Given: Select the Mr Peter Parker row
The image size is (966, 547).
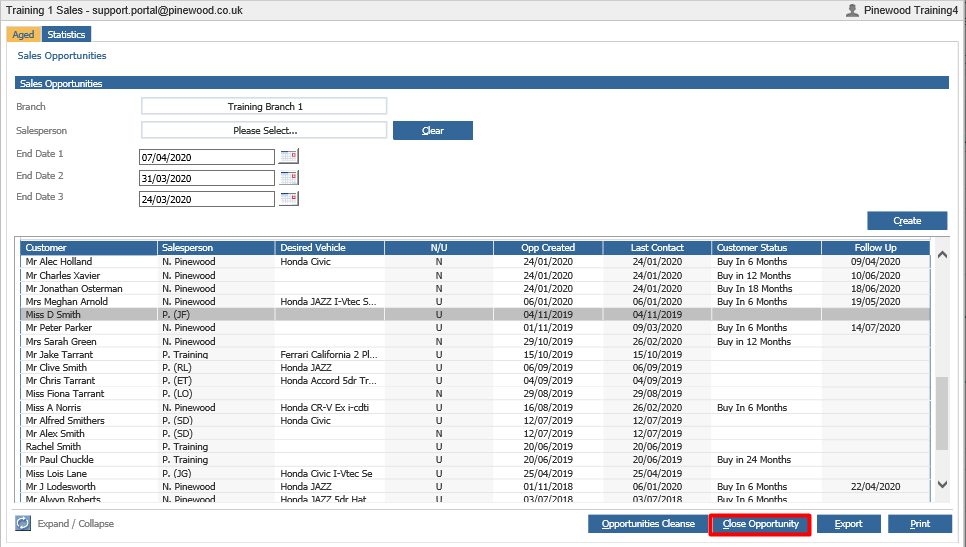Looking at the screenshot, I should pos(475,328).
